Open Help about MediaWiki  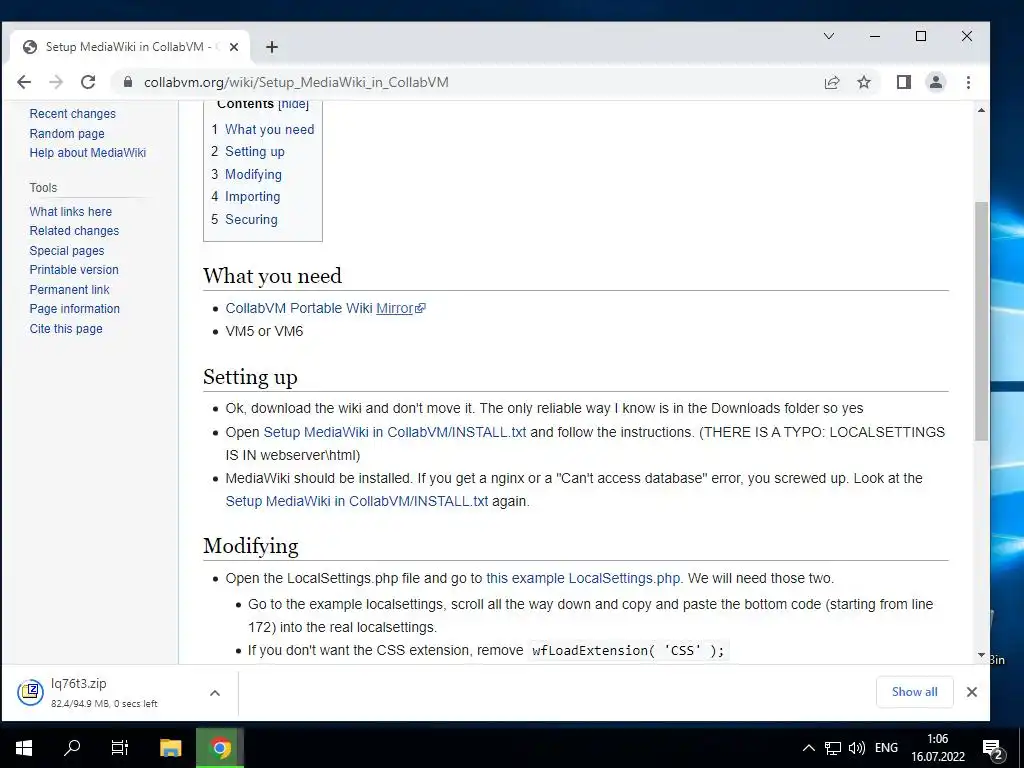click(x=88, y=153)
